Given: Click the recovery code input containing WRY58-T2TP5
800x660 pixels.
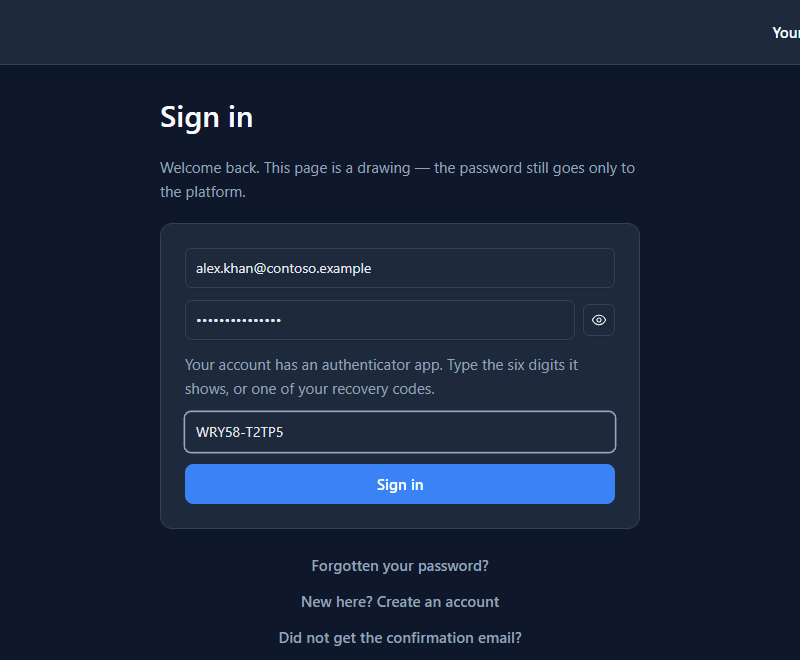Looking at the screenshot, I should tap(399, 432).
